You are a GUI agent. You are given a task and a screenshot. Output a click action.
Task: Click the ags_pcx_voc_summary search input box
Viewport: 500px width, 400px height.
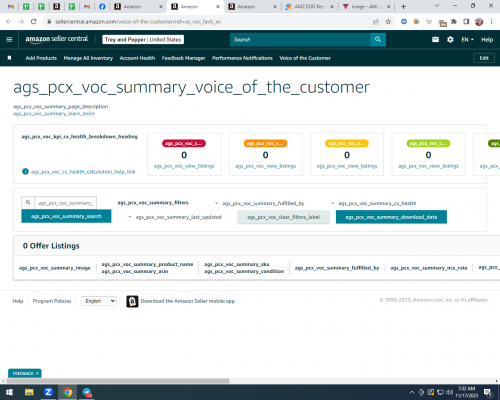coord(66,203)
